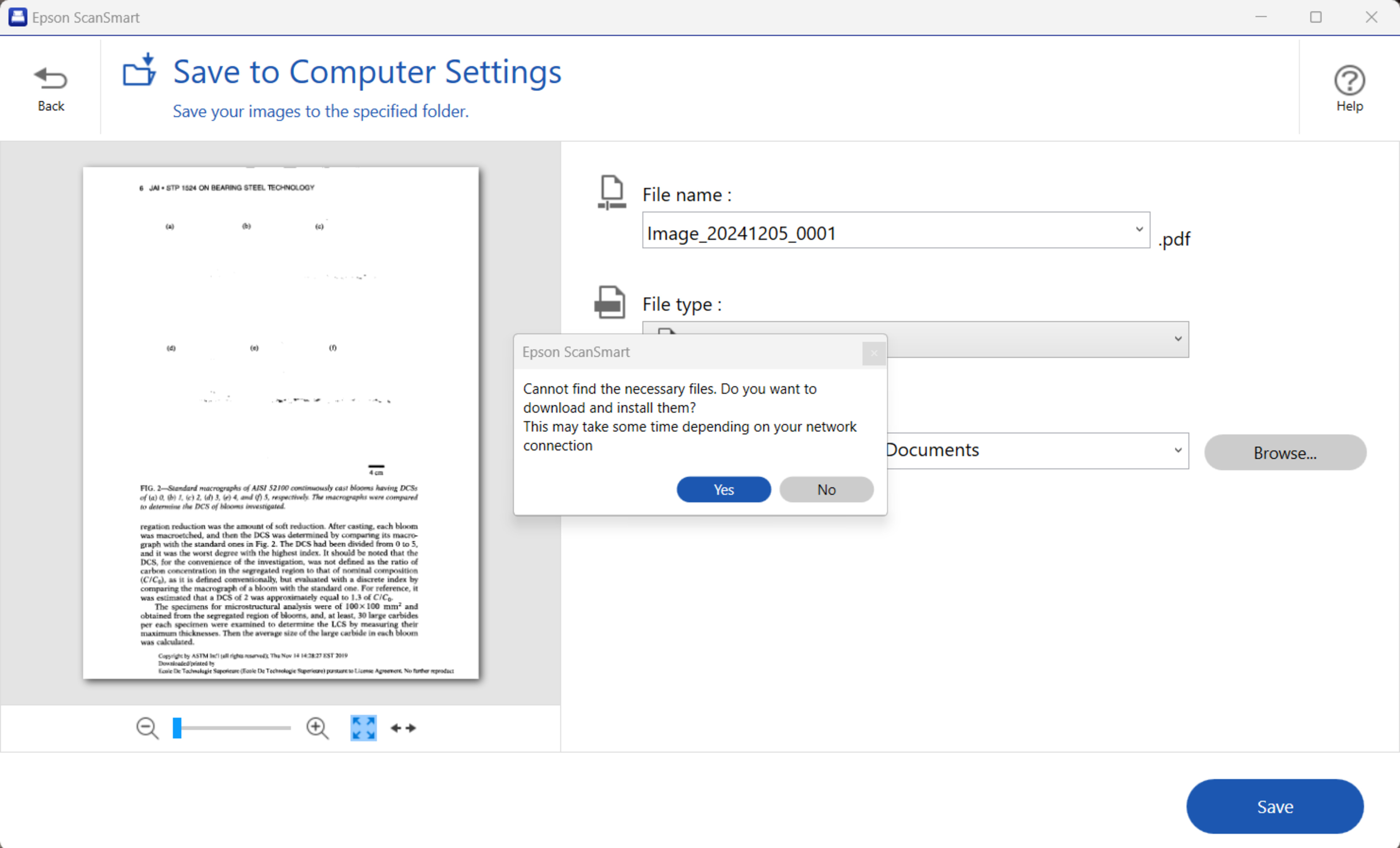The height and width of the screenshot is (848, 1400).
Task: Click the zoom in magnifier icon
Action: [317, 728]
